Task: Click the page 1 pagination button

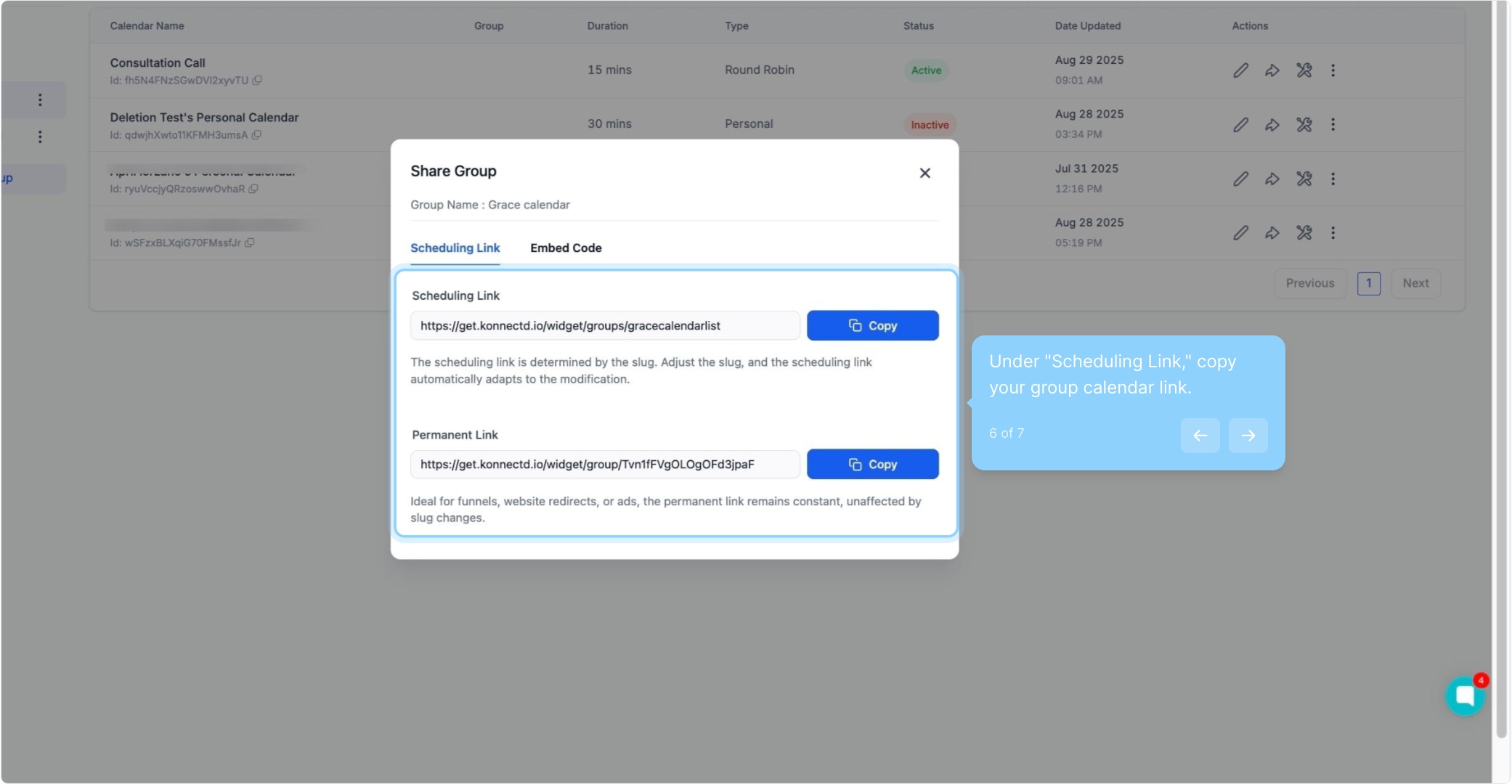Action: point(1368,283)
